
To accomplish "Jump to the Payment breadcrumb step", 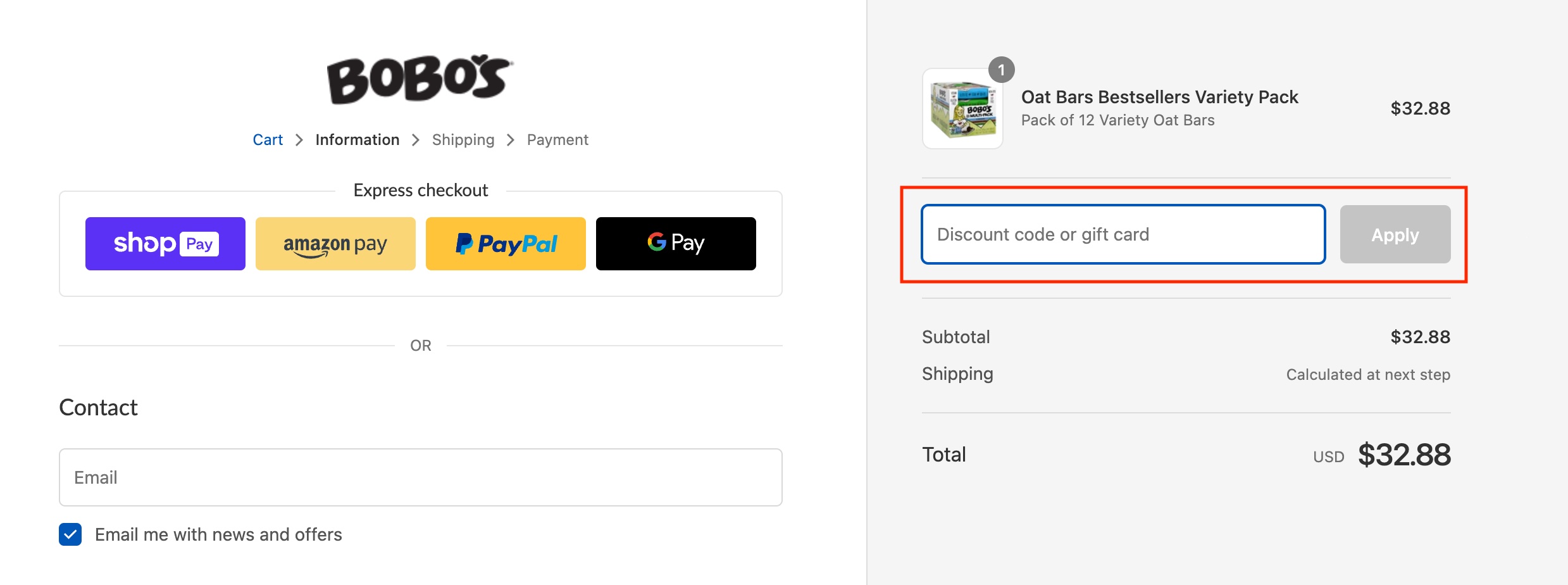I will tap(557, 140).
